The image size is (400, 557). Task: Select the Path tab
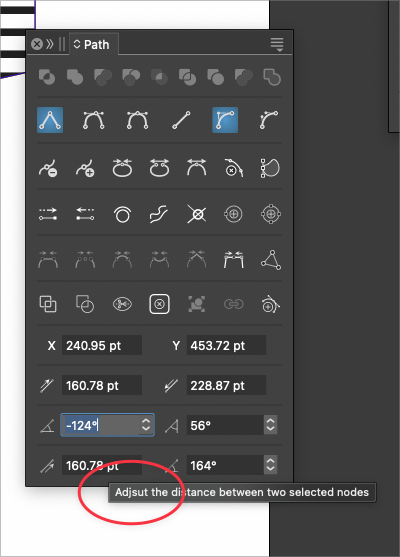click(92, 45)
